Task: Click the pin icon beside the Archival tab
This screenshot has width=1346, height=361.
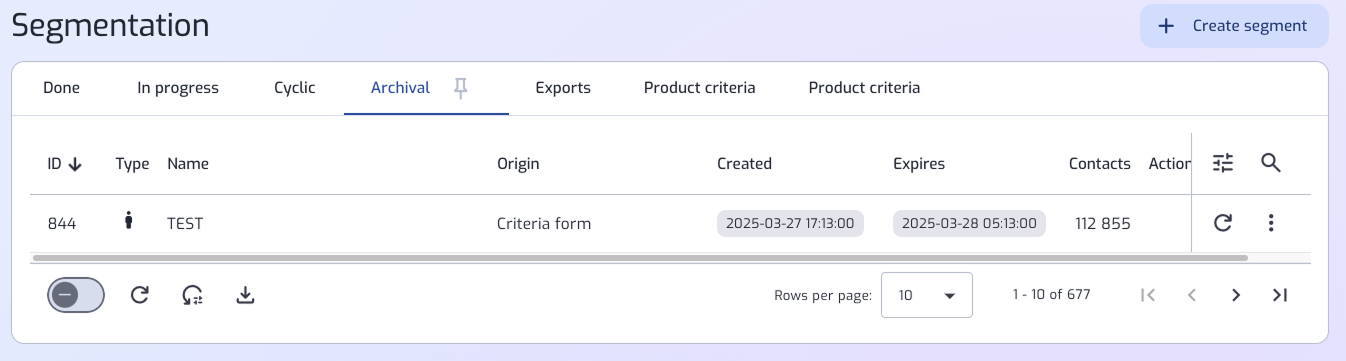Action: (460, 88)
